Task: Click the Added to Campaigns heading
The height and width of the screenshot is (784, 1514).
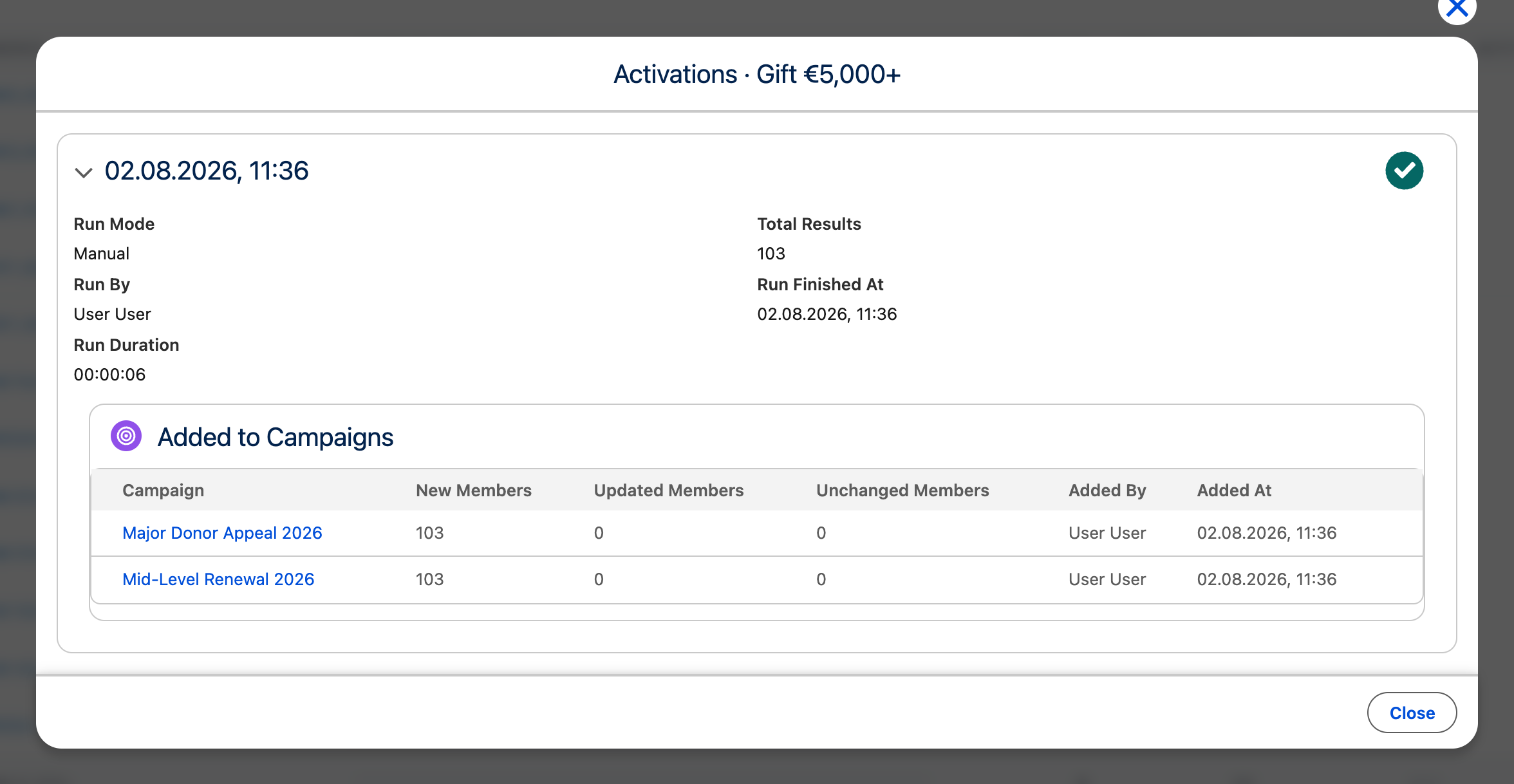Action: coord(276,437)
